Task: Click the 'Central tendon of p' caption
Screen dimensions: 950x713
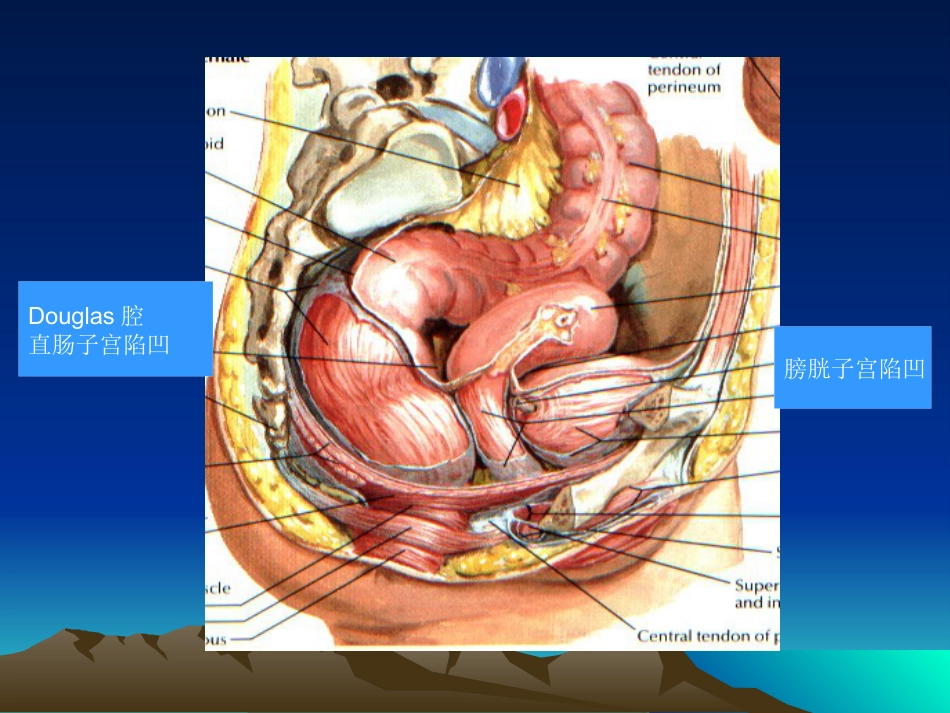Action: (708, 636)
